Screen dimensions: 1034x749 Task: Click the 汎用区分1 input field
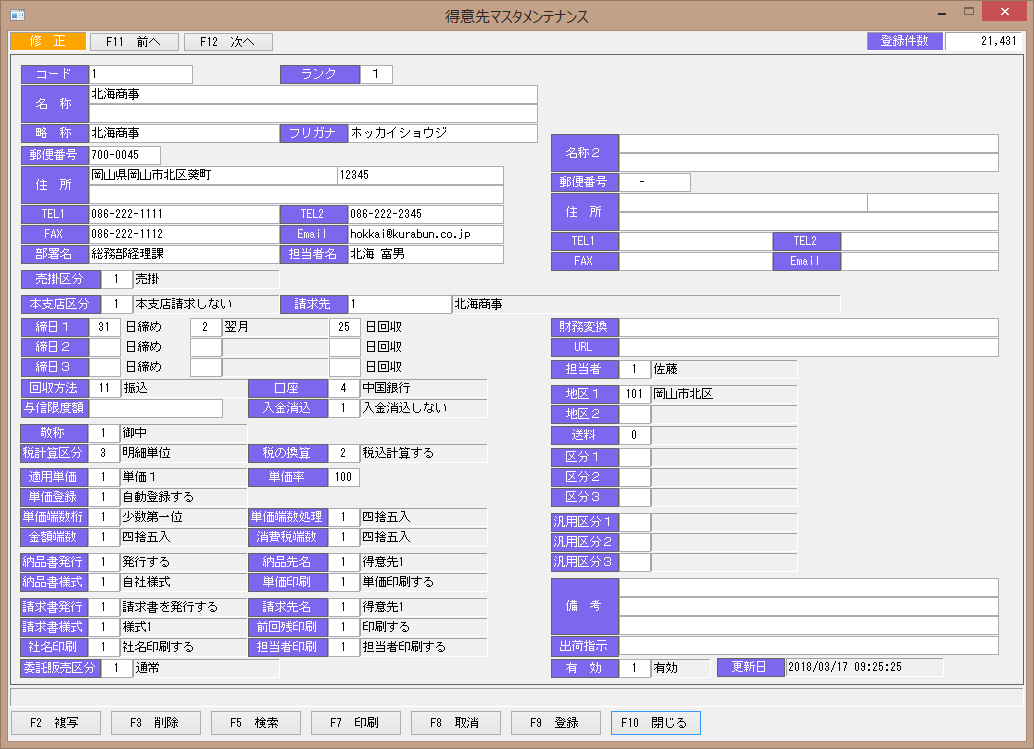(635, 522)
